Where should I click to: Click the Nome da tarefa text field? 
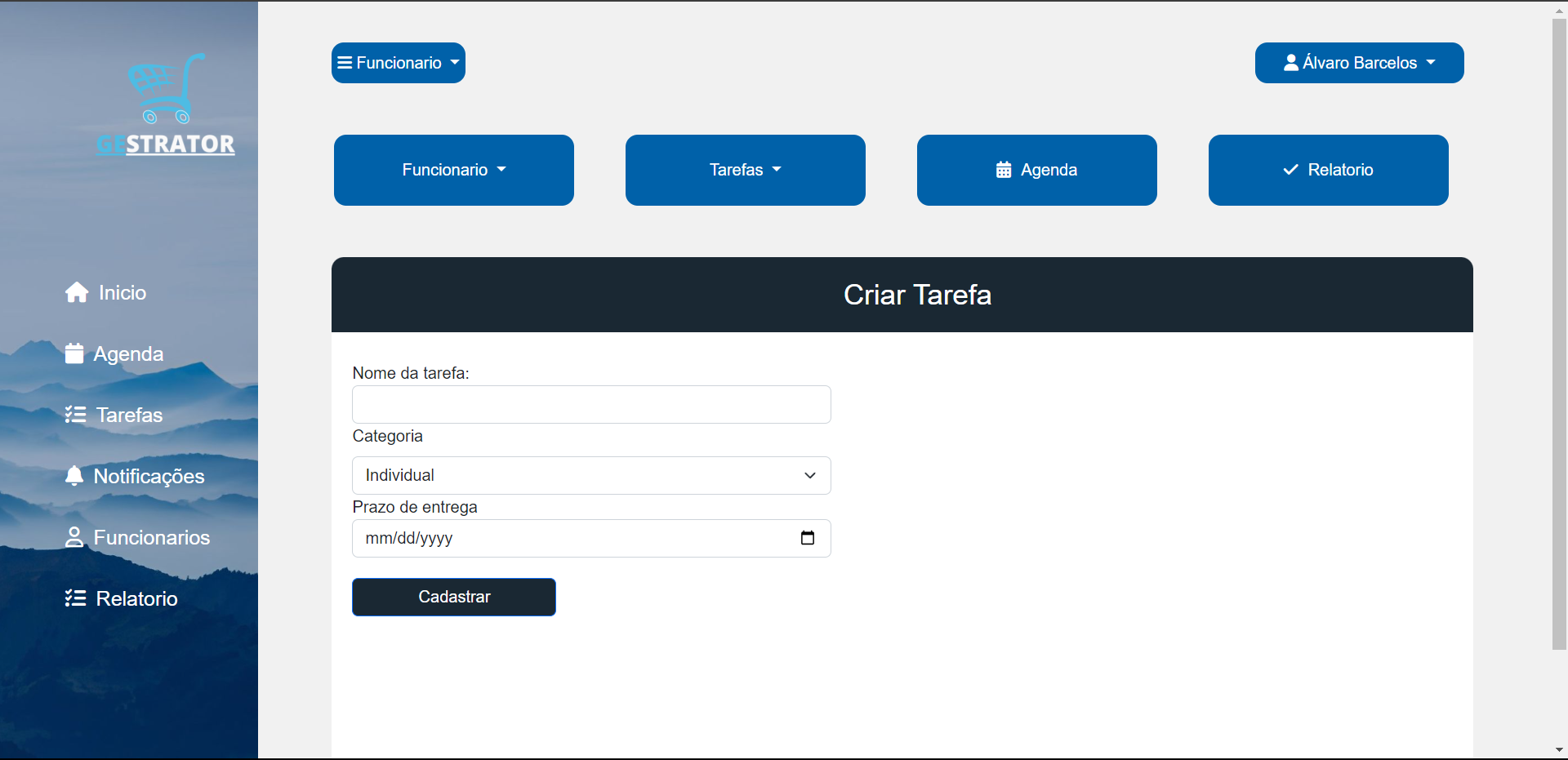coord(591,404)
